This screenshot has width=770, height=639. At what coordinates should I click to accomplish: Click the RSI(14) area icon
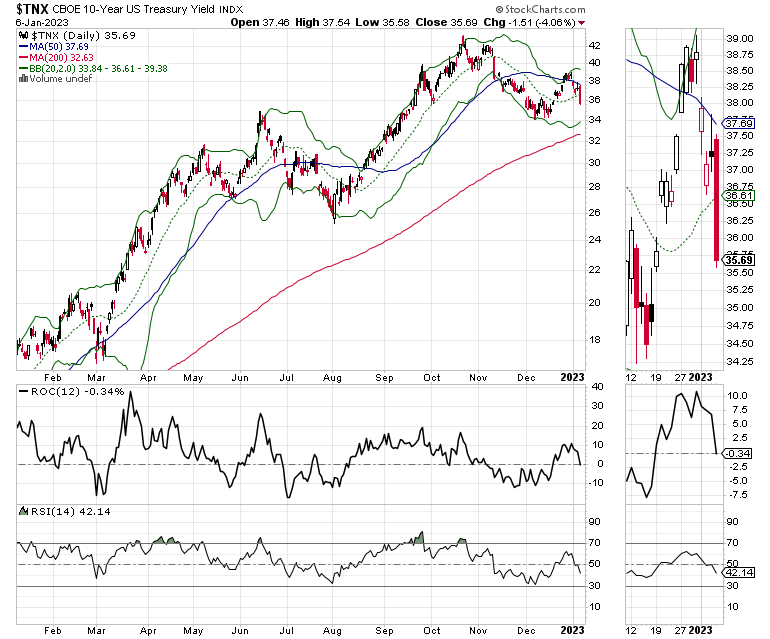pos(23,511)
